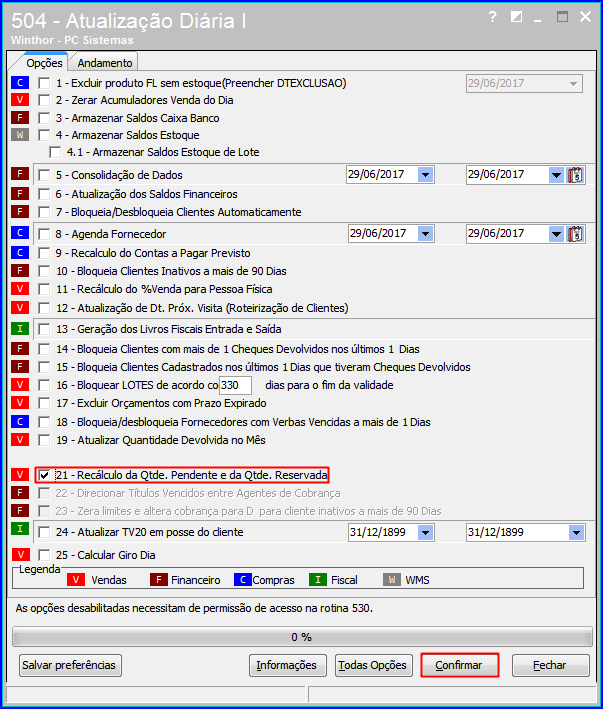Click the V icon beside option 21 Recálculo

(x=20, y=474)
